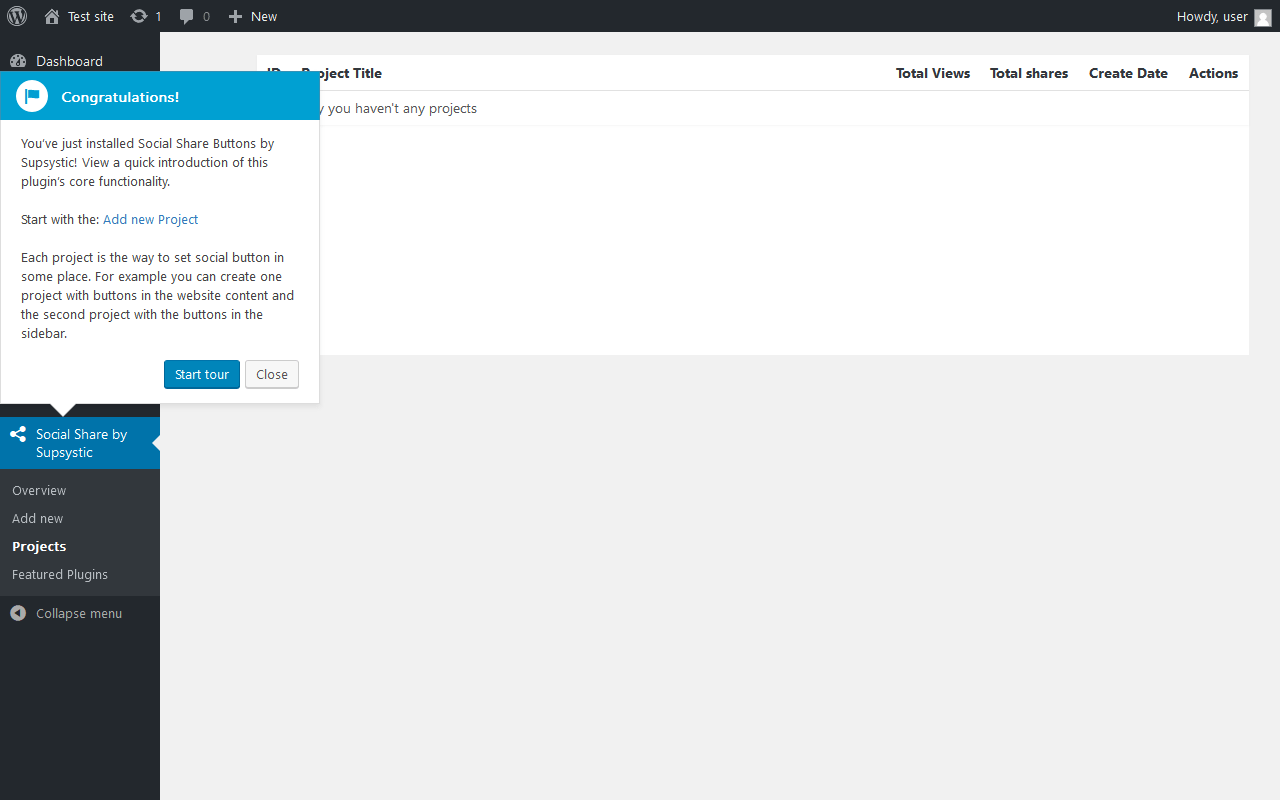Click the plus icon for New
This screenshot has width=1280, height=800.
click(x=235, y=16)
